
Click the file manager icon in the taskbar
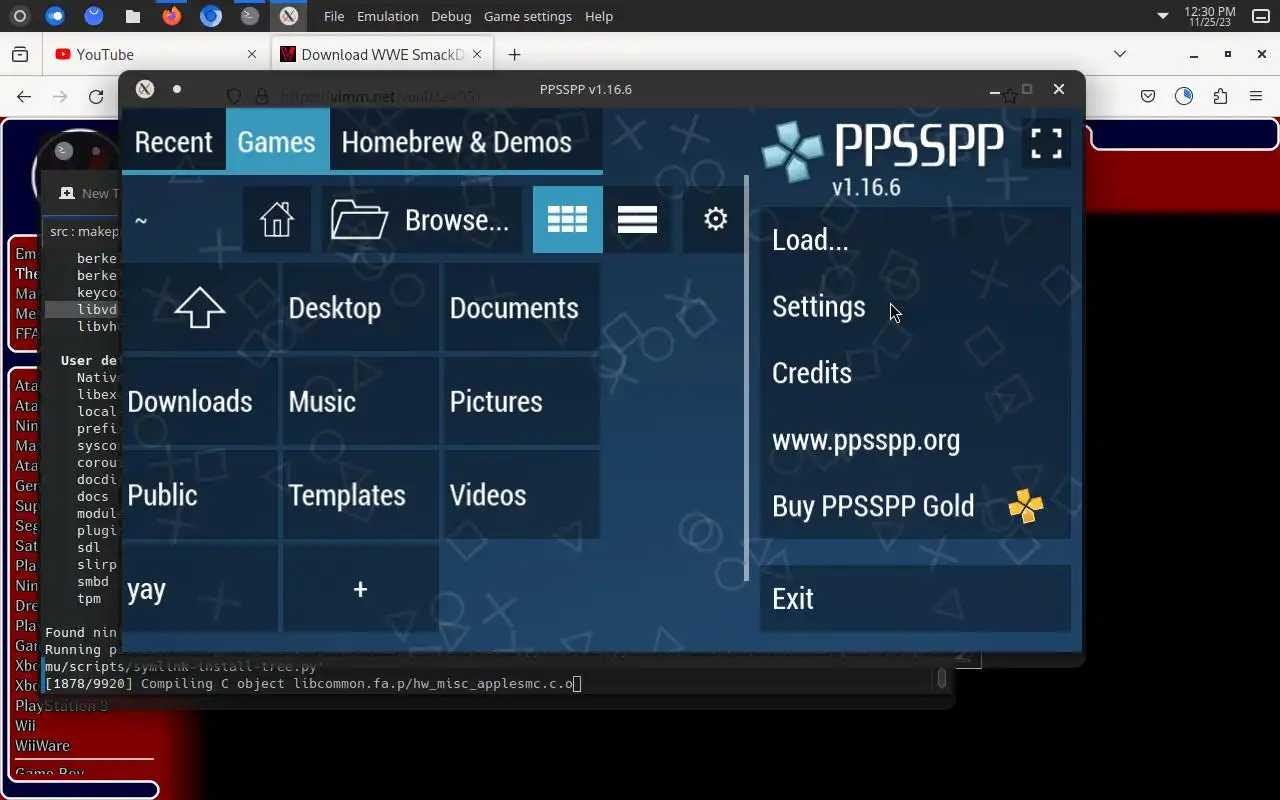coord(133,16)
